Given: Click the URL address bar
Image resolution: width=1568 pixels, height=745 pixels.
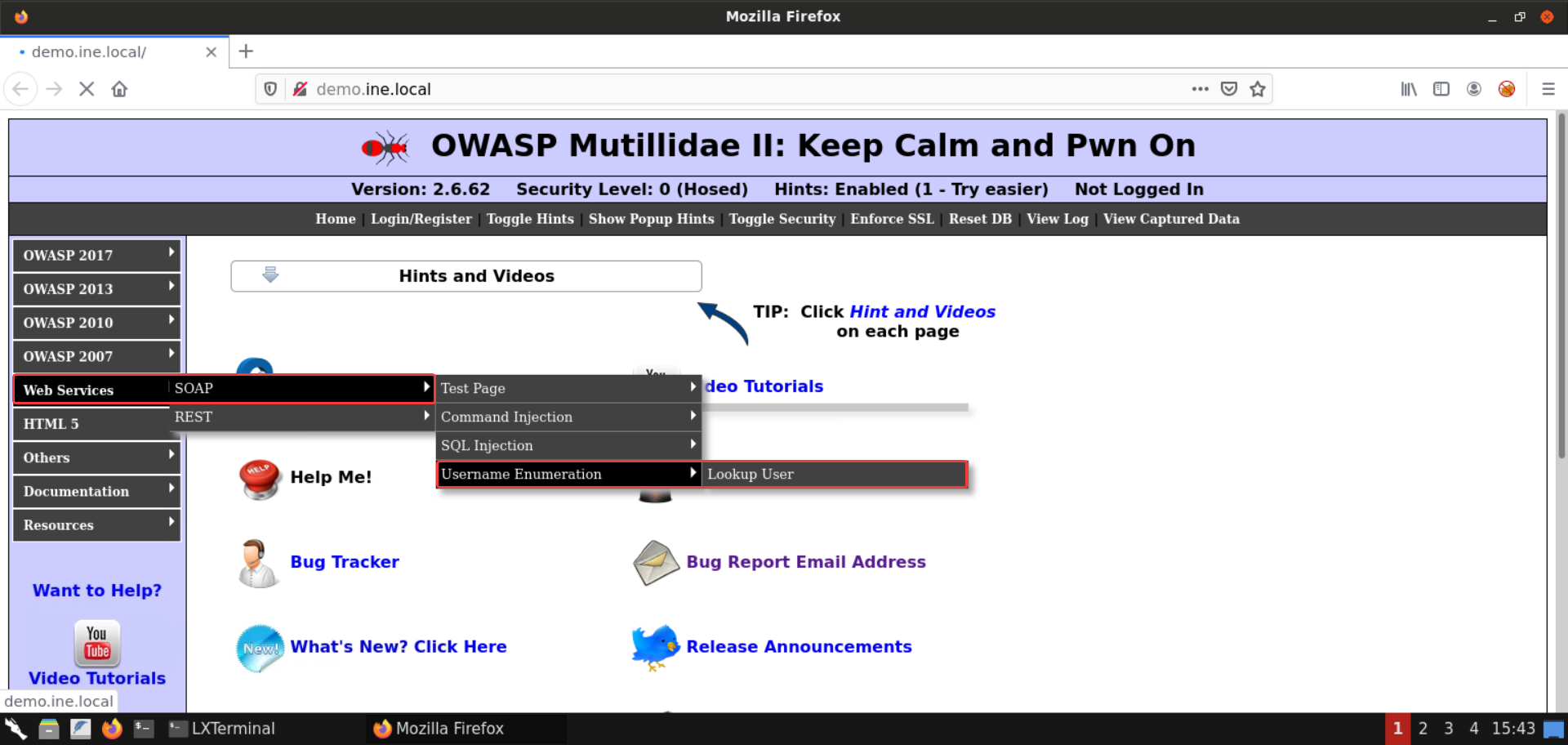Looking at the screenshot, I should pyautogui.click(x=735, y=89).
